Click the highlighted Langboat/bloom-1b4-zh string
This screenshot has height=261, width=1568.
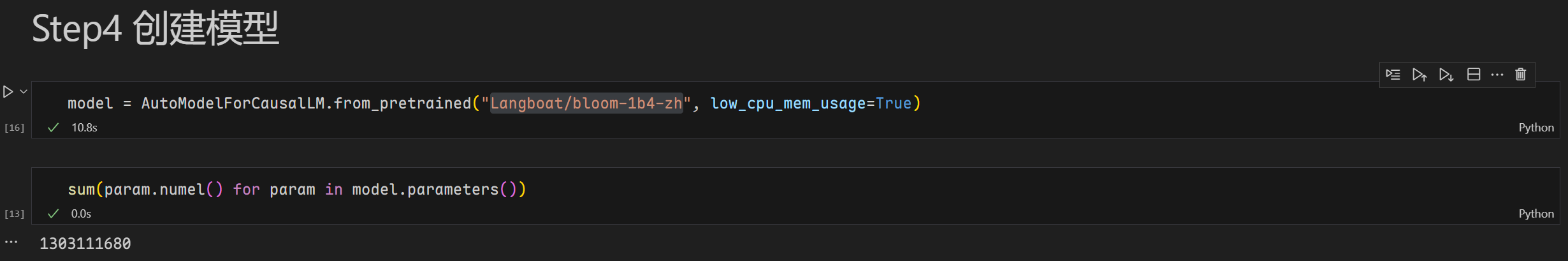(586, 103)
